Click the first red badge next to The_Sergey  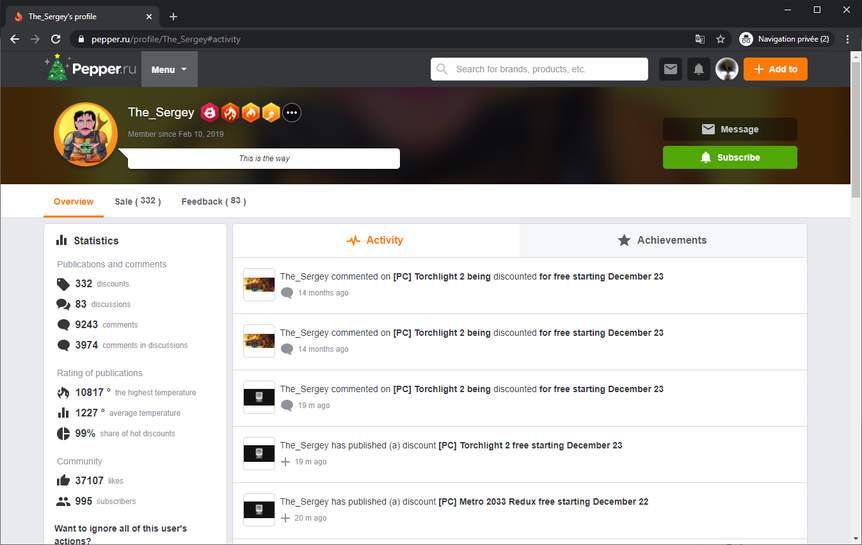(x=209, y=113)
